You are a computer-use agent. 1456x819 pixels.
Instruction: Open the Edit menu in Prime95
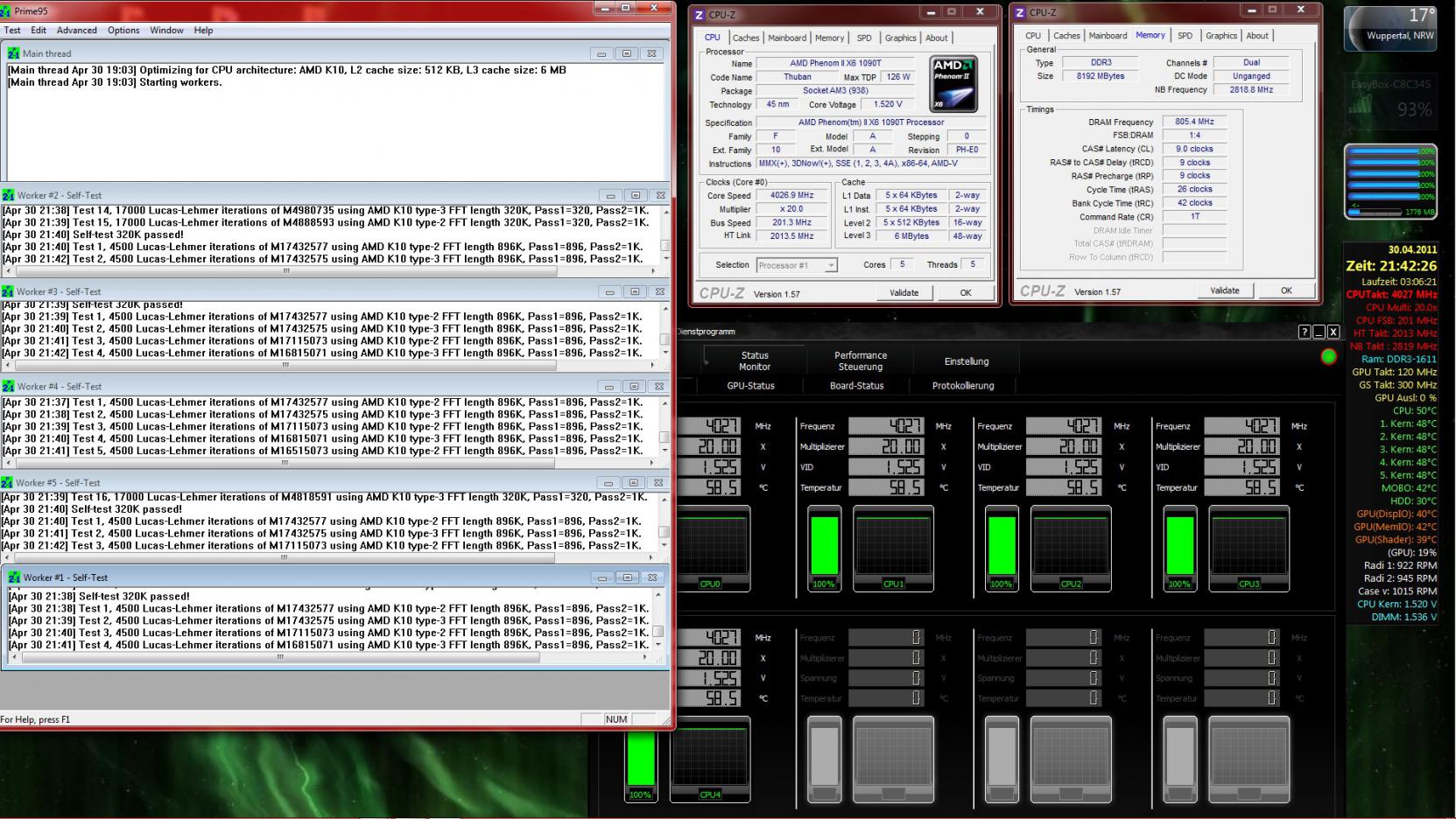pyautogui.click(x=39, y=30)
